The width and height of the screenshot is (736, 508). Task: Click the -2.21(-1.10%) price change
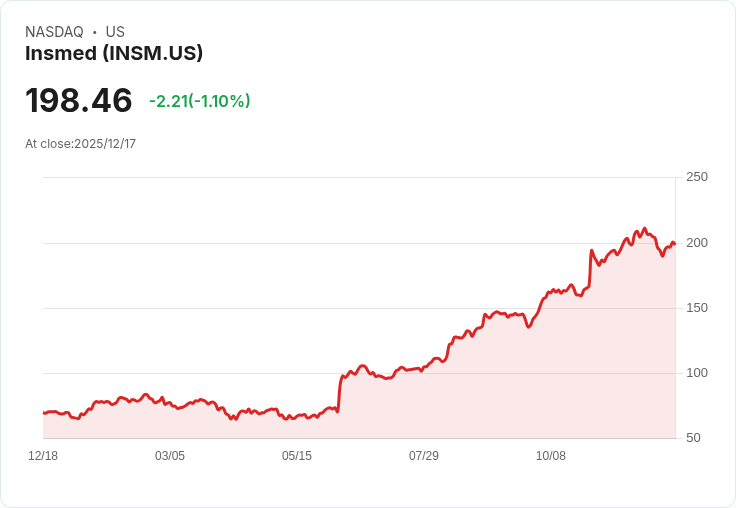pos(199,101)
